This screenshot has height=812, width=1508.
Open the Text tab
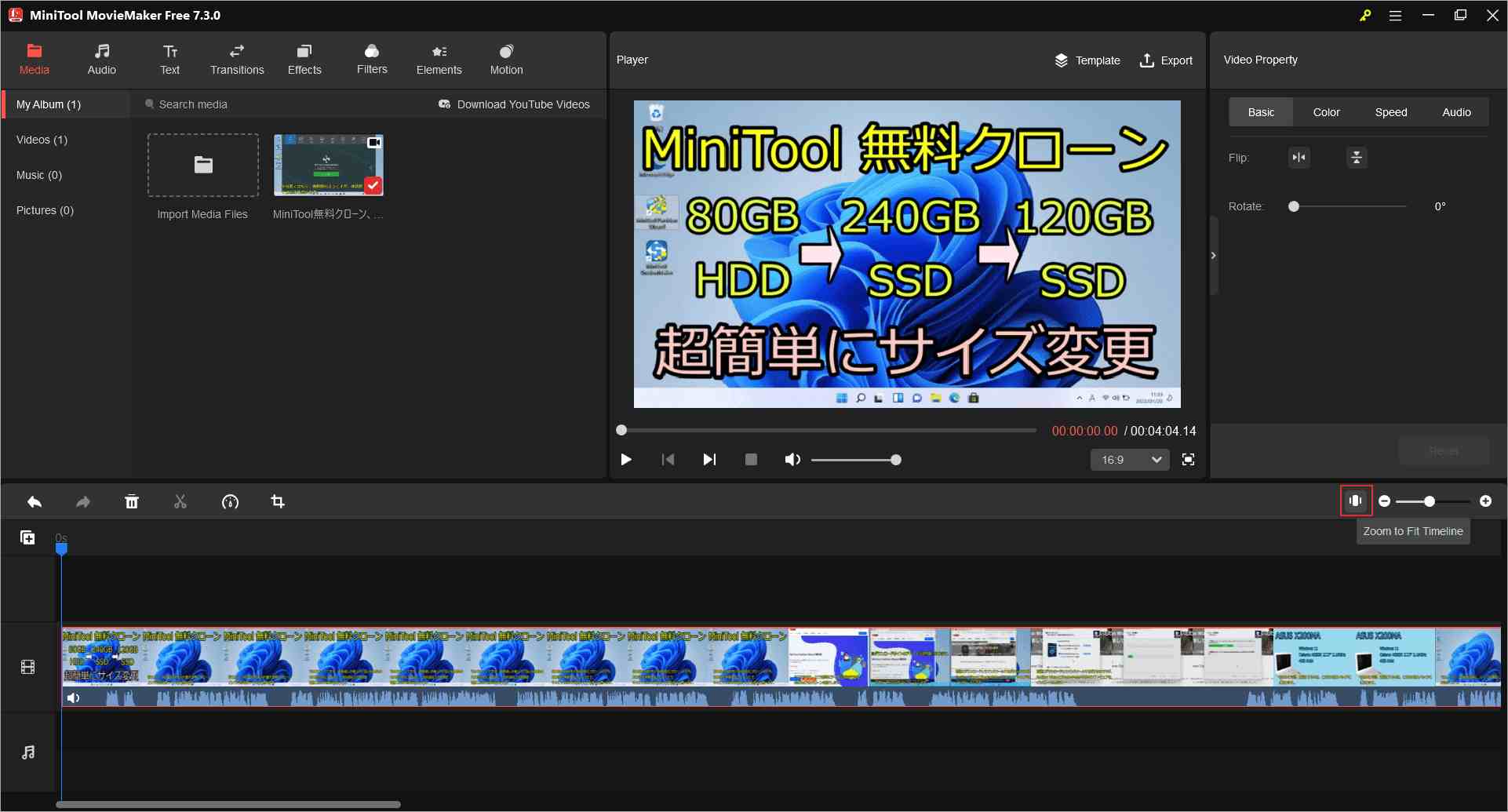click(169, 60)
